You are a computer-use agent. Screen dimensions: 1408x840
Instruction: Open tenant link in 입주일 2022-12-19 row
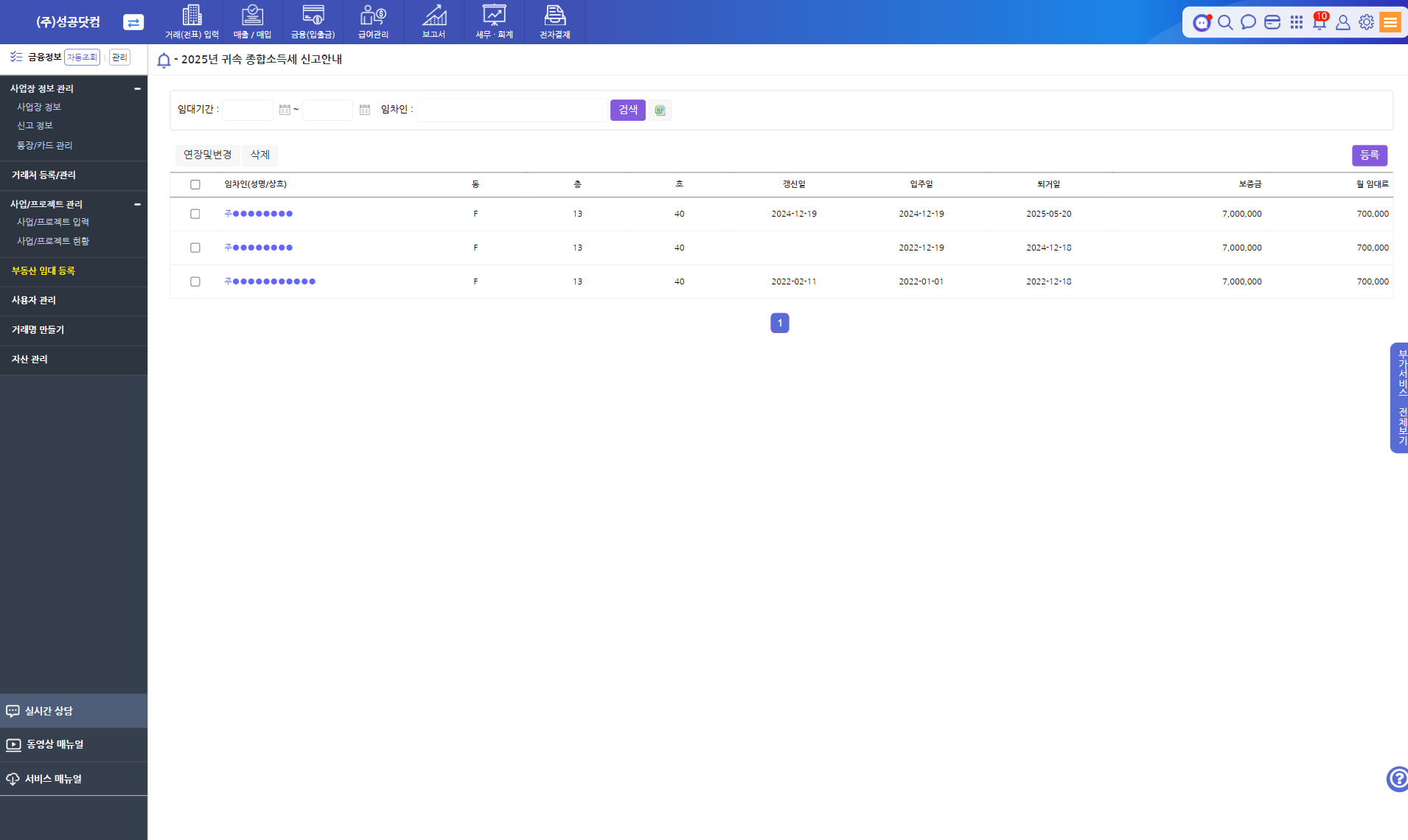(259, 248)
